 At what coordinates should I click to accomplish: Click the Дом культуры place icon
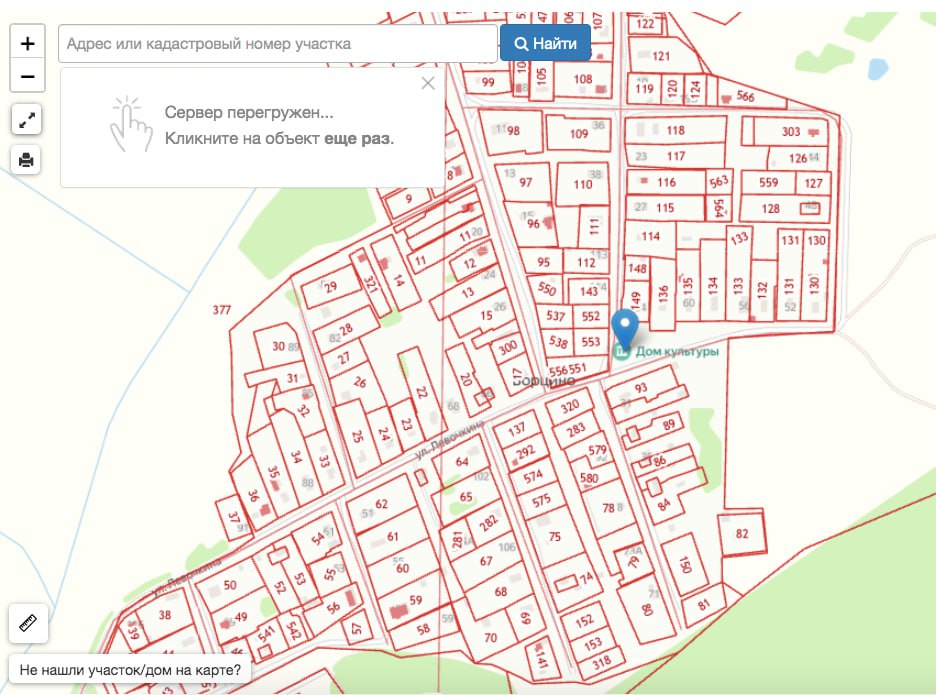point(622,352)
